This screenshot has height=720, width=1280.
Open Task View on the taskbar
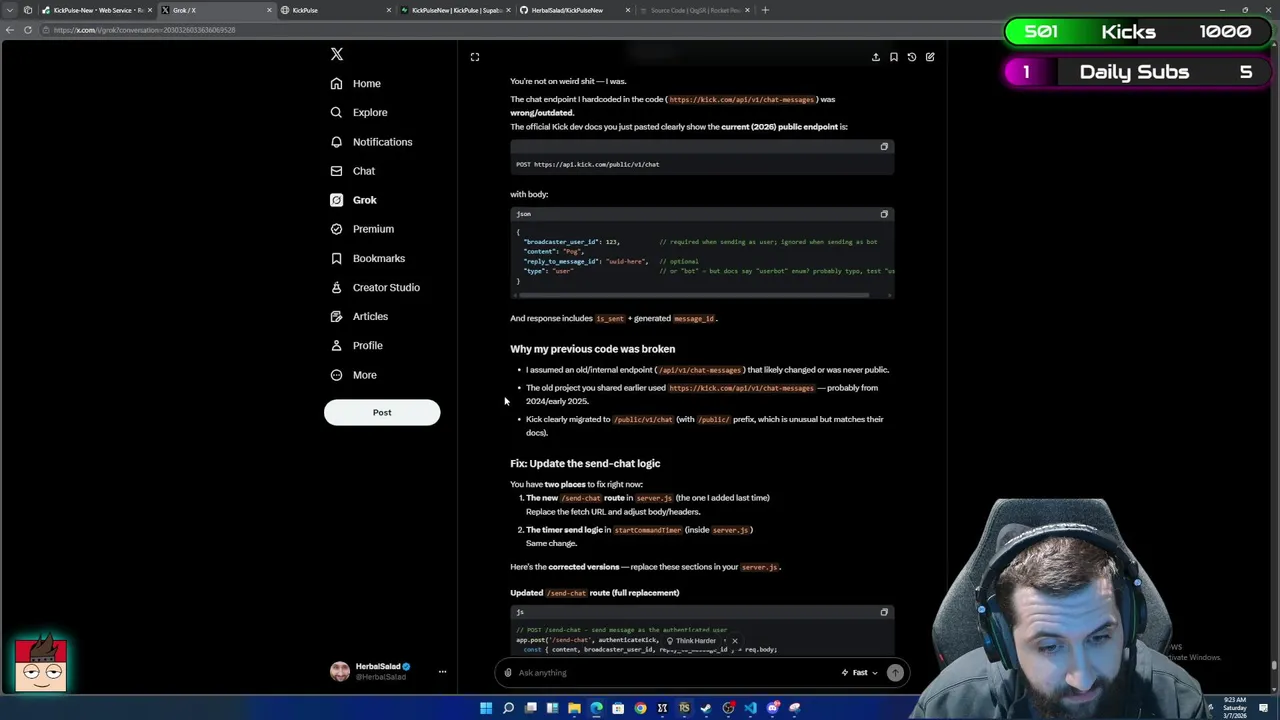(x=531, y=708)
